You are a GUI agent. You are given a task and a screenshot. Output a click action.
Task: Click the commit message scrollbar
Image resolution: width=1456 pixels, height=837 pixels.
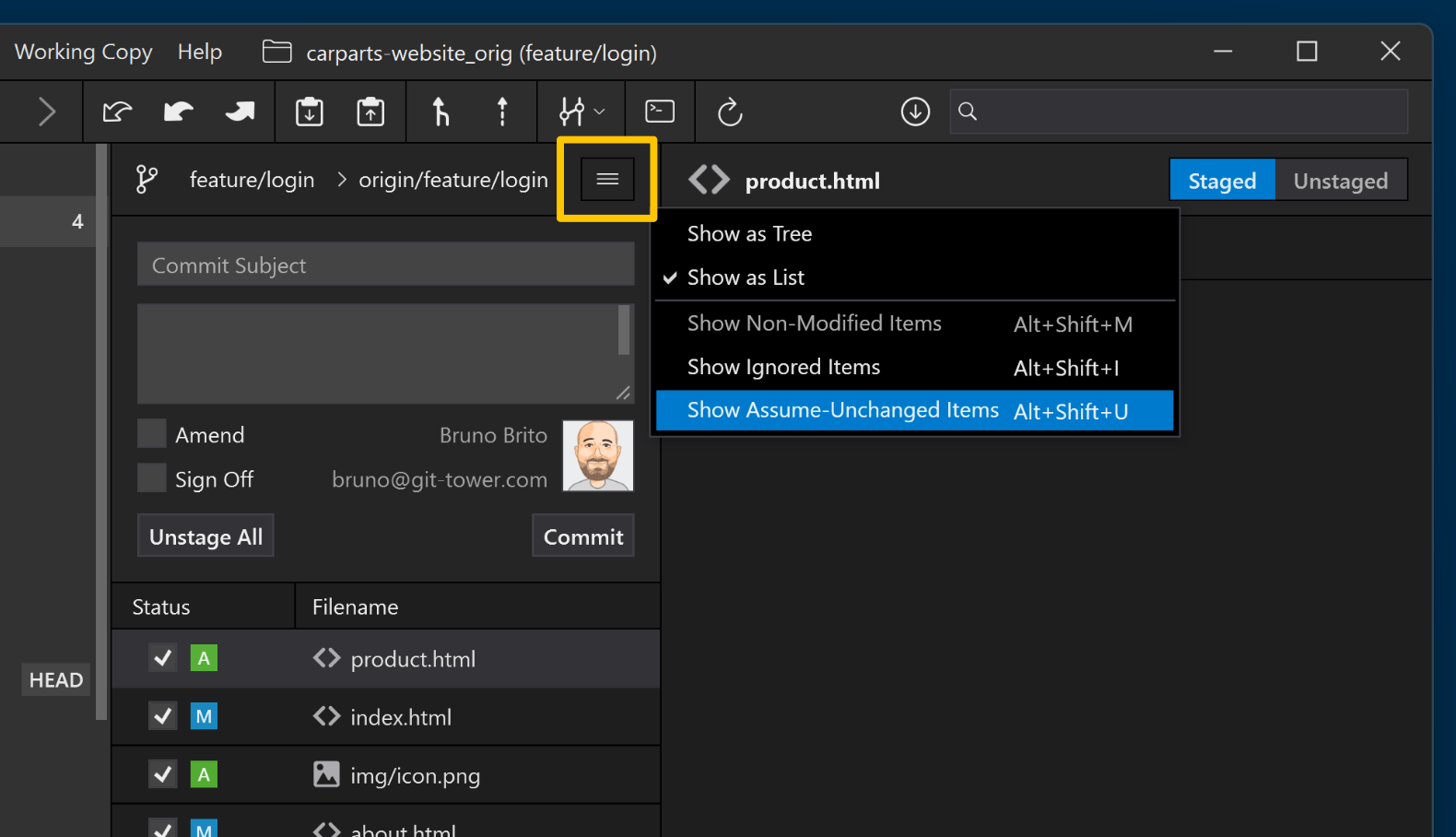pyautogui.click(x=624, y=330)
